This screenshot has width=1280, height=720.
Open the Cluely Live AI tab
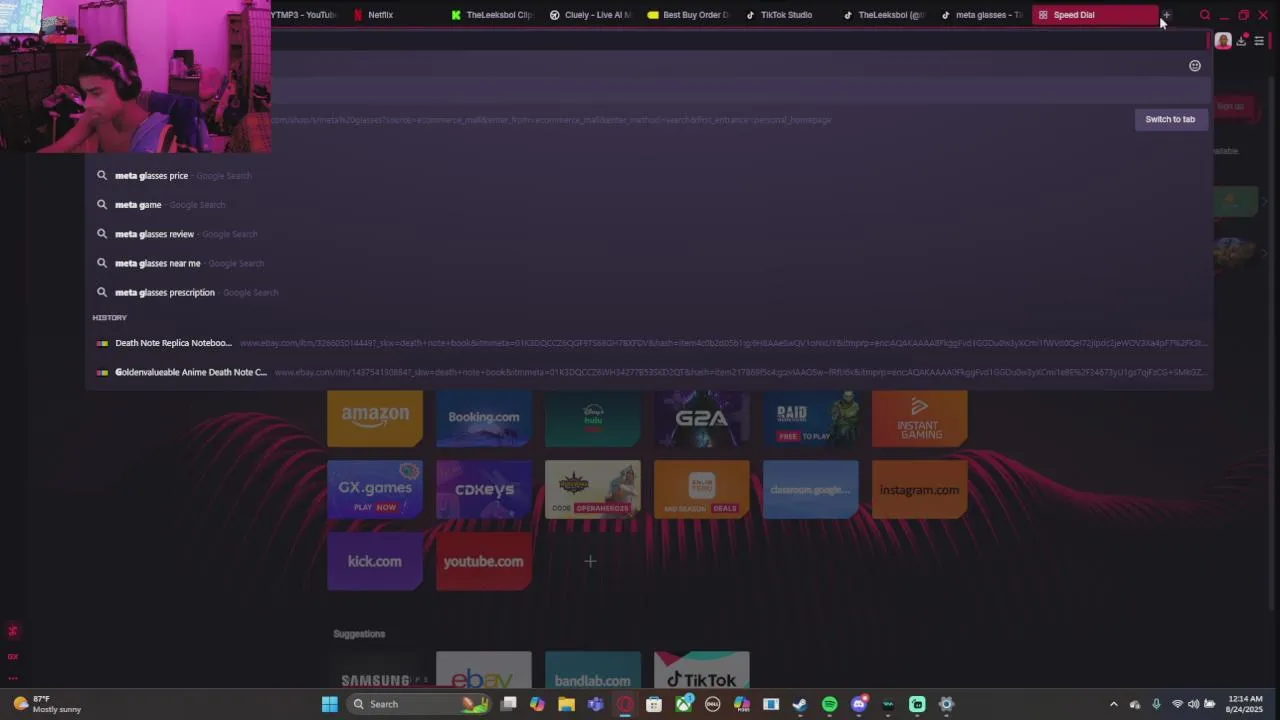coord(590,15)
